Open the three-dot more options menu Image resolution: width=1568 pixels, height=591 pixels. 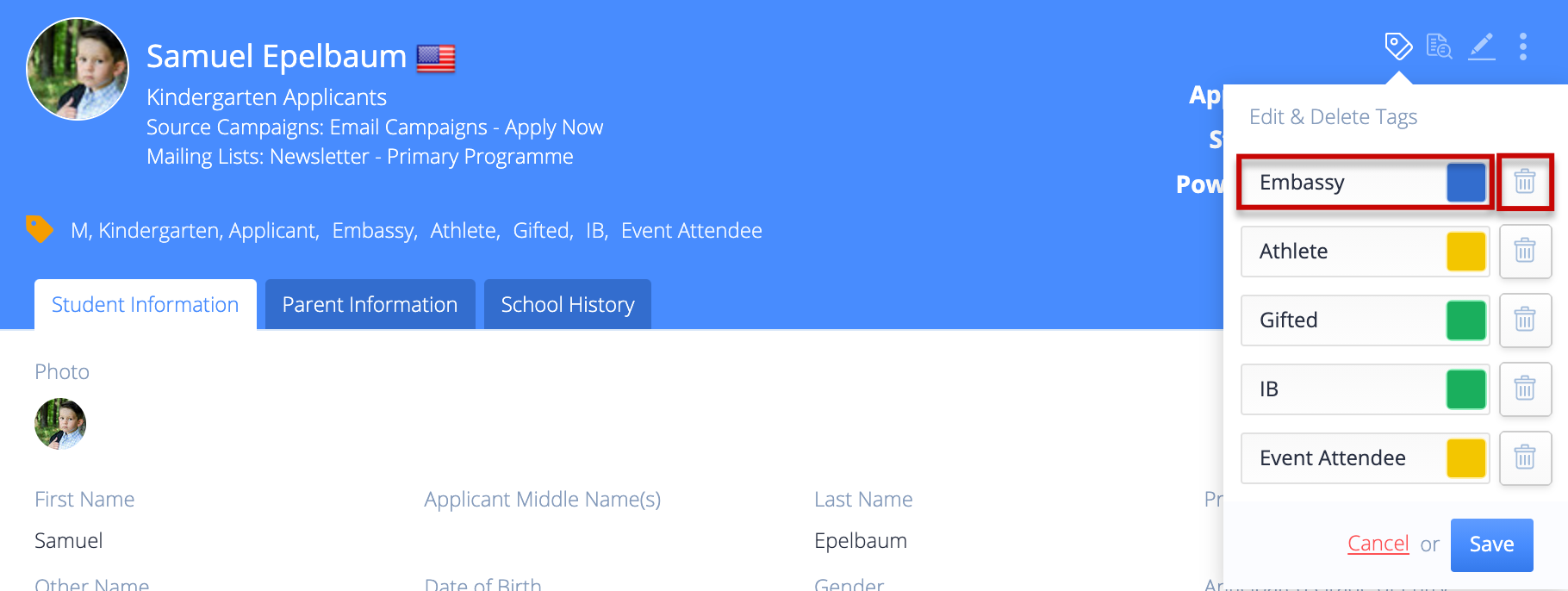pos(1523,46)
